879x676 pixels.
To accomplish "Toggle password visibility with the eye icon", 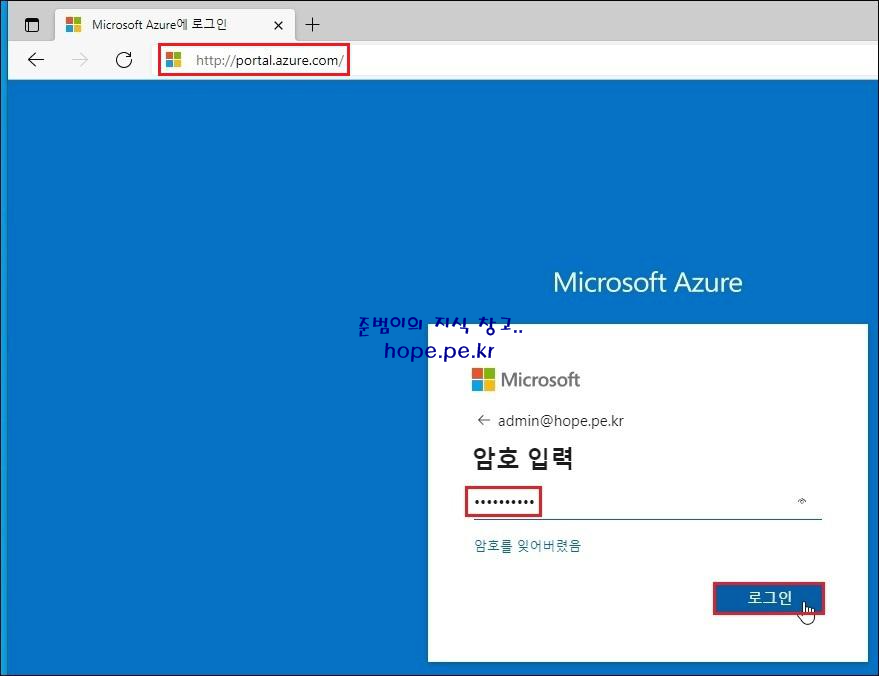I will [x=802, y=501].
